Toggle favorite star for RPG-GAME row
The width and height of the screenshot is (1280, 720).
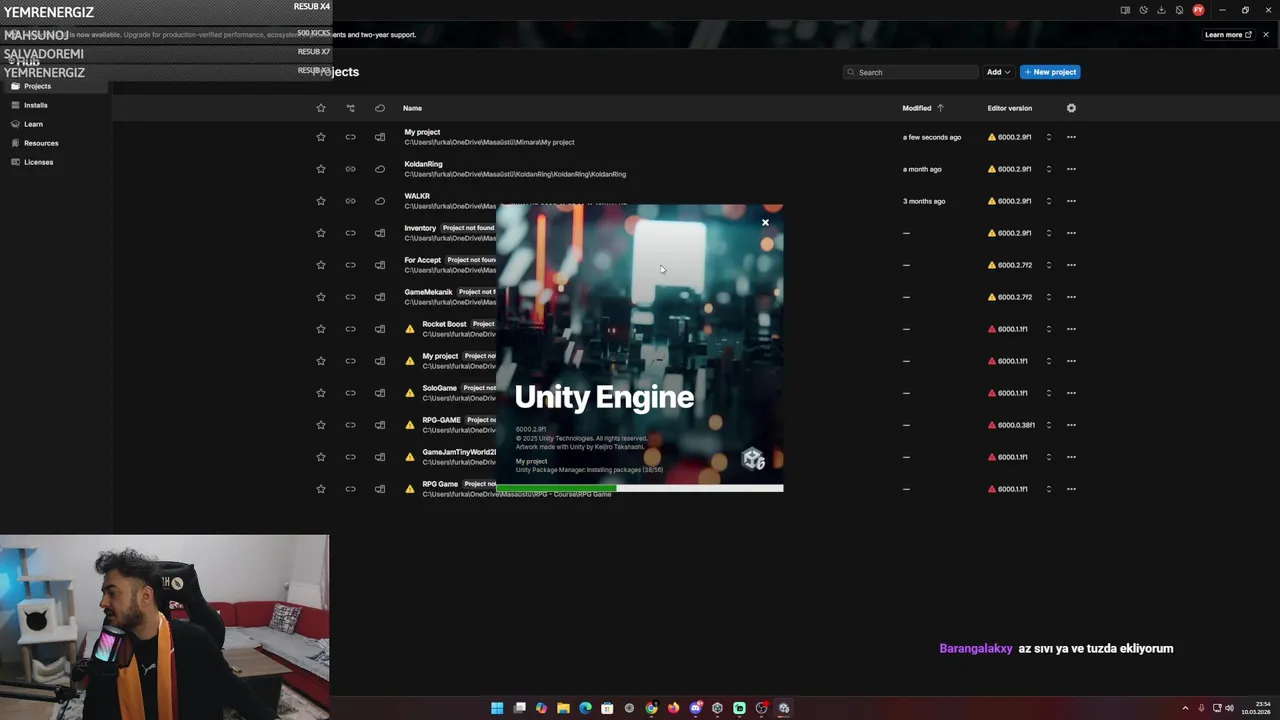tap(321, 425)
